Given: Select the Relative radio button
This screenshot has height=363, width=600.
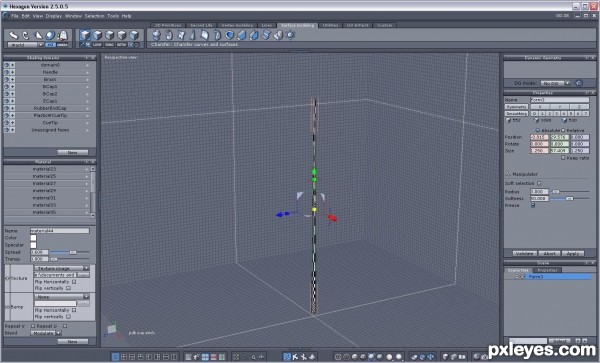Looking at the screenshot, I should tap(563, 130).
